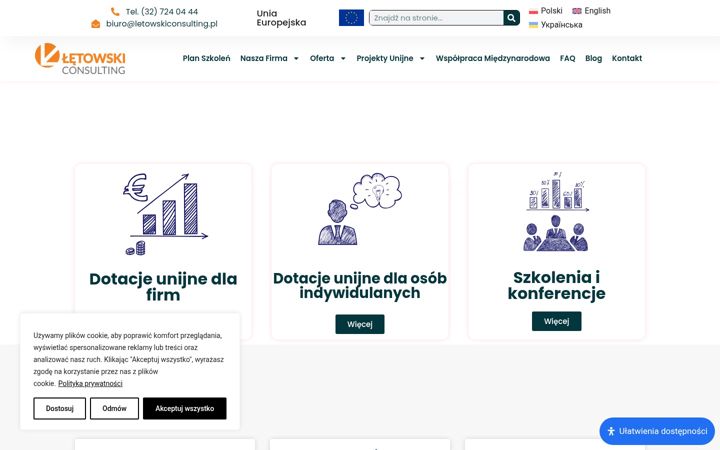Click the accessibility person icon
This screenshot has height=450, width=720.
point(611,431)
